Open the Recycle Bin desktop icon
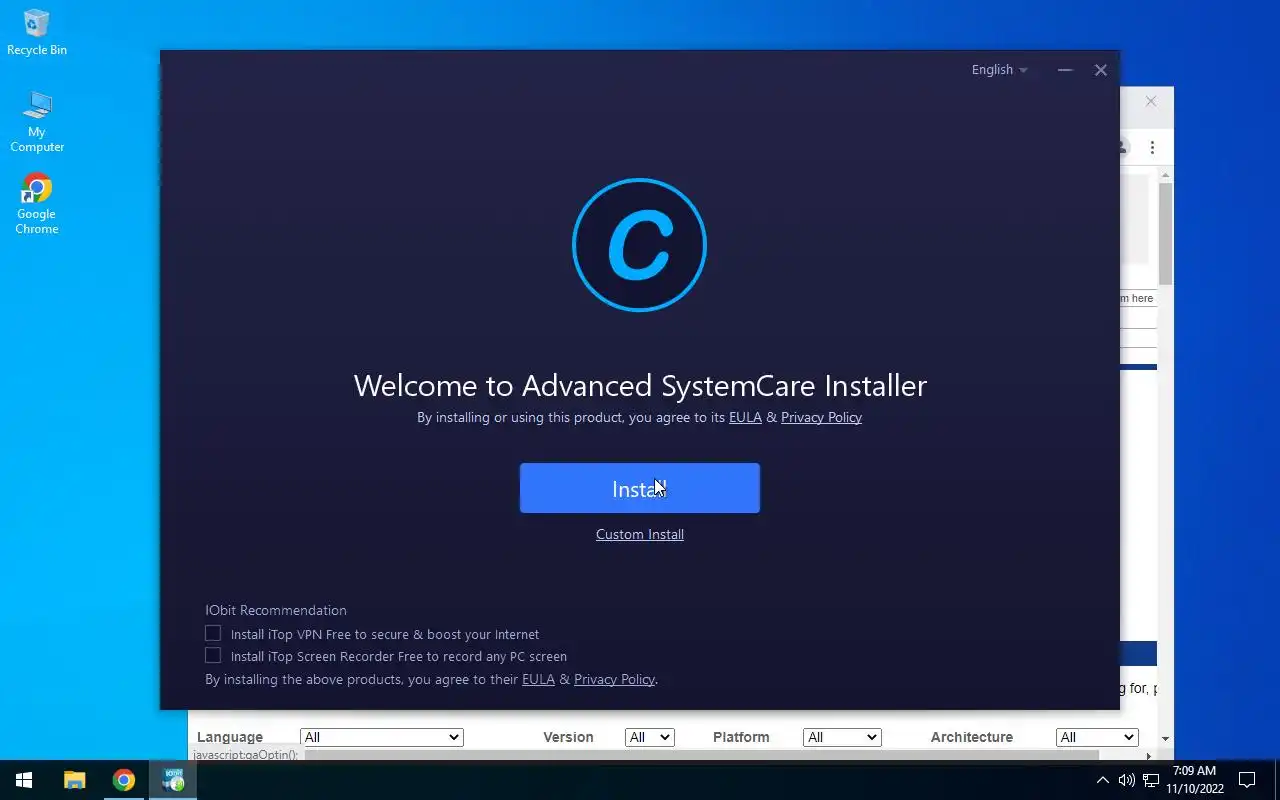This screenshot has height=800, width=1280. 37,33
